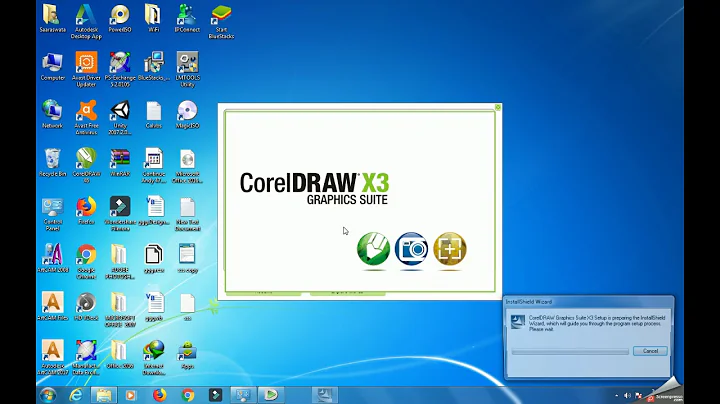Screen dimensions: 720x404
Task: Click the InstallShield Wizard progress bar
Action: tap(570, 351)
